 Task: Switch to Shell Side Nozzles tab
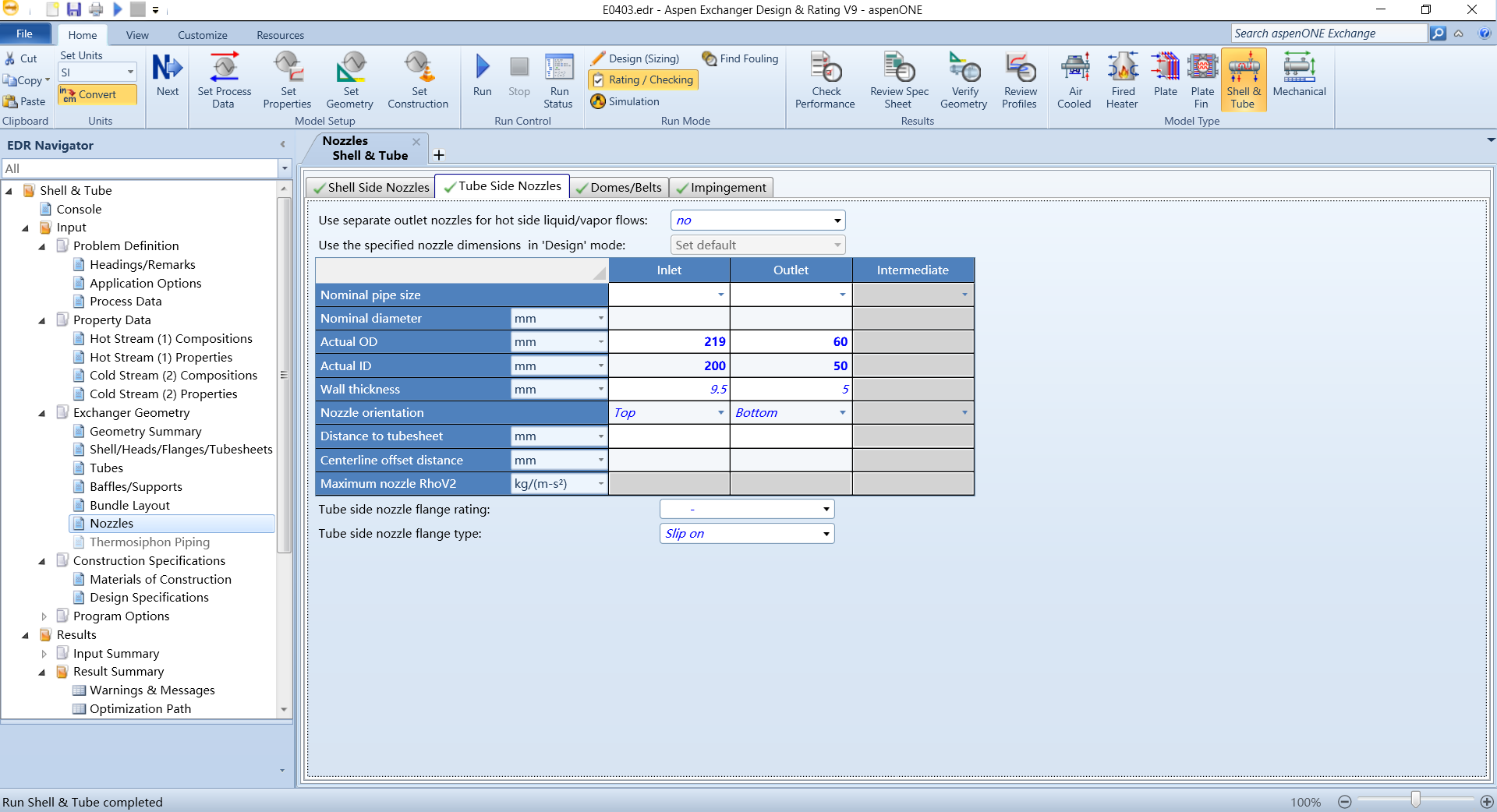point(370,187)
